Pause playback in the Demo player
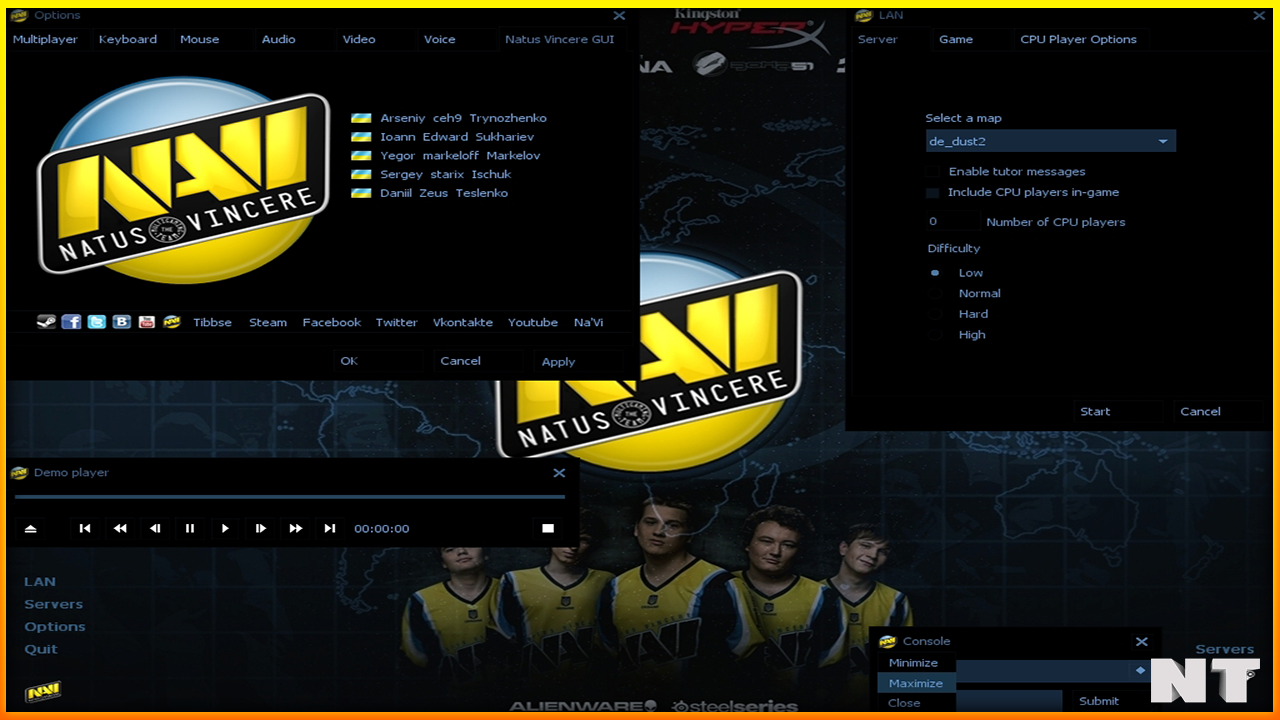Viewport: 1280px width, 720px height. [x=190, y=528]
